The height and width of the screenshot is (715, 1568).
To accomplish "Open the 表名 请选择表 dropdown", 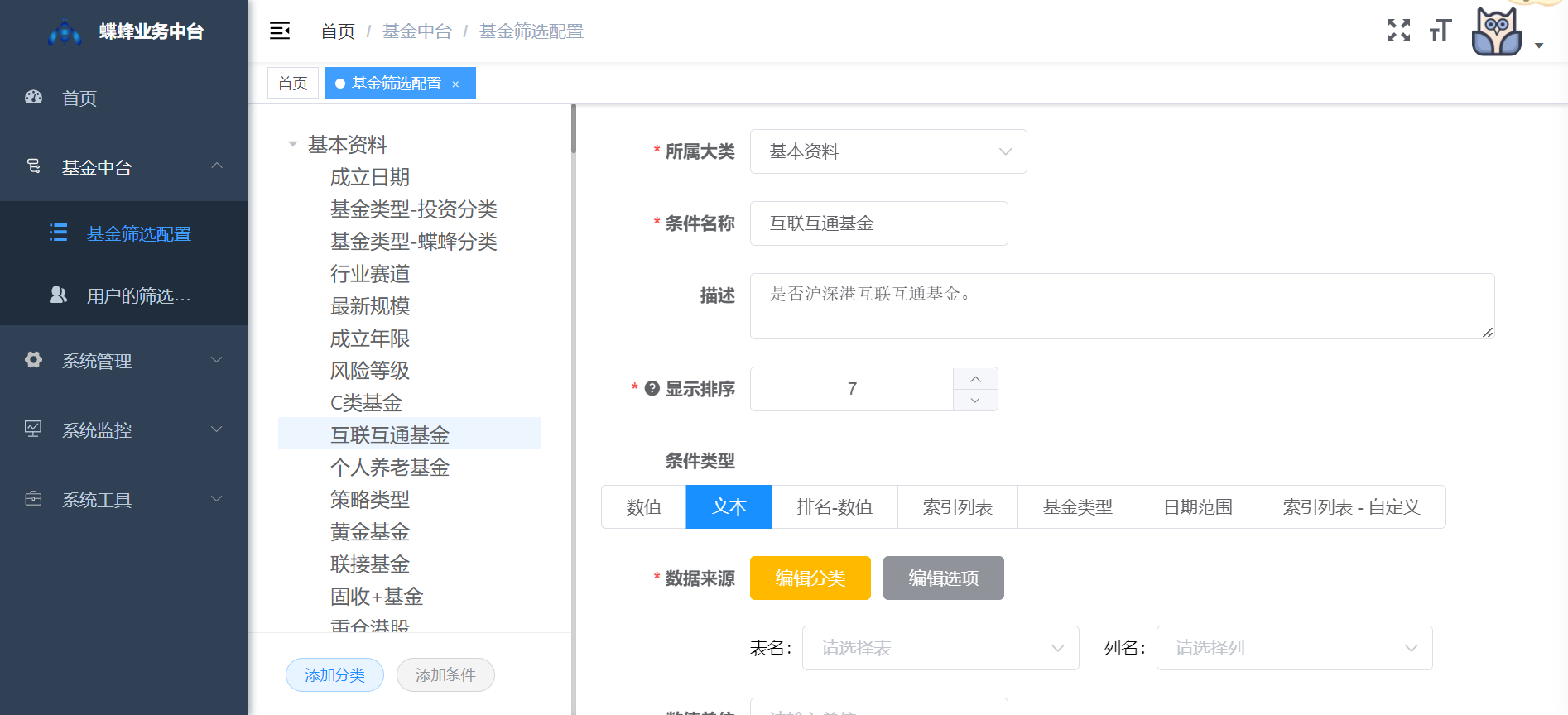I will [x=940, y=648].
